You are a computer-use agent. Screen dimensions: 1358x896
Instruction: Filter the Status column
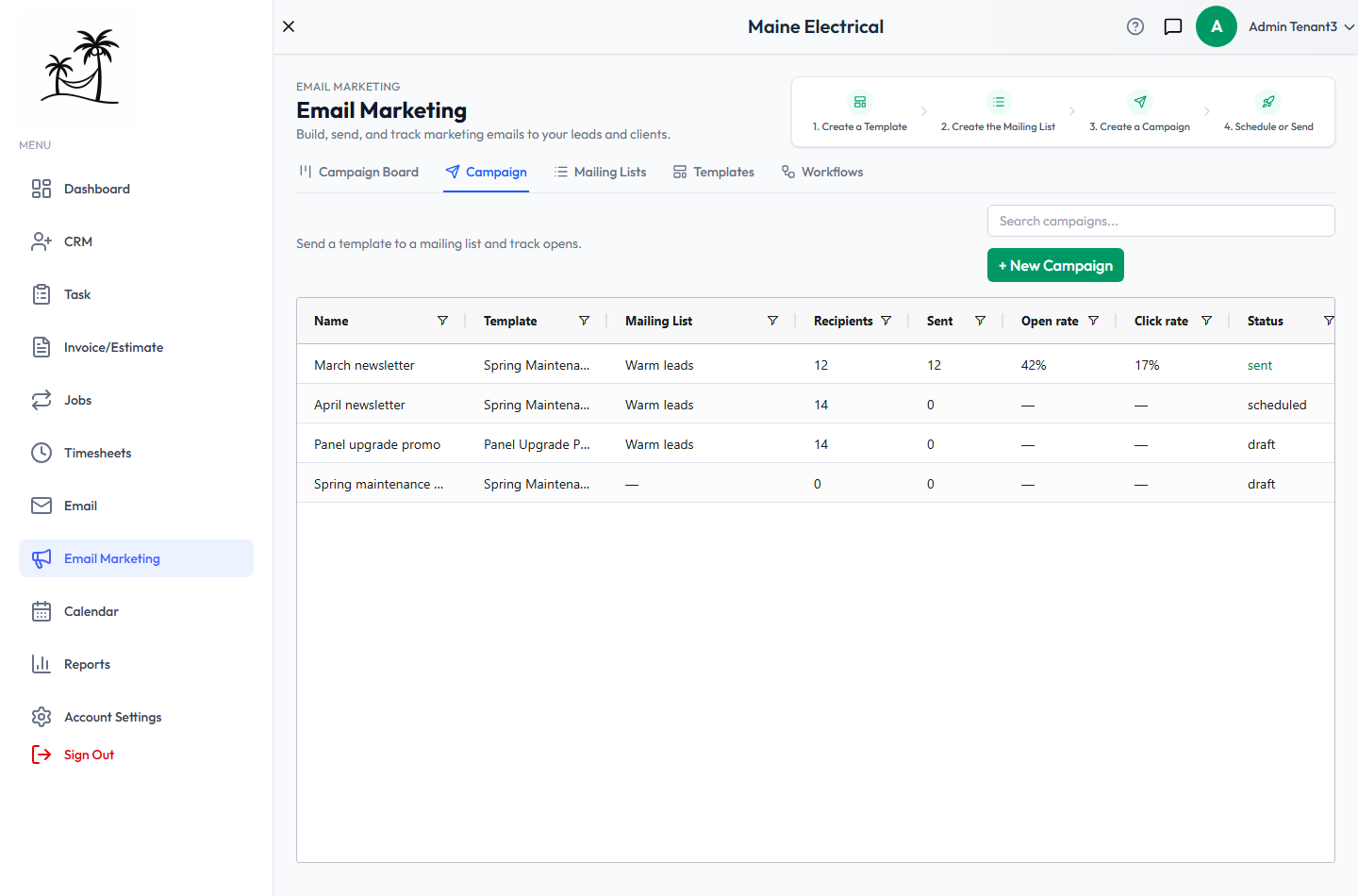[1328, 321]
